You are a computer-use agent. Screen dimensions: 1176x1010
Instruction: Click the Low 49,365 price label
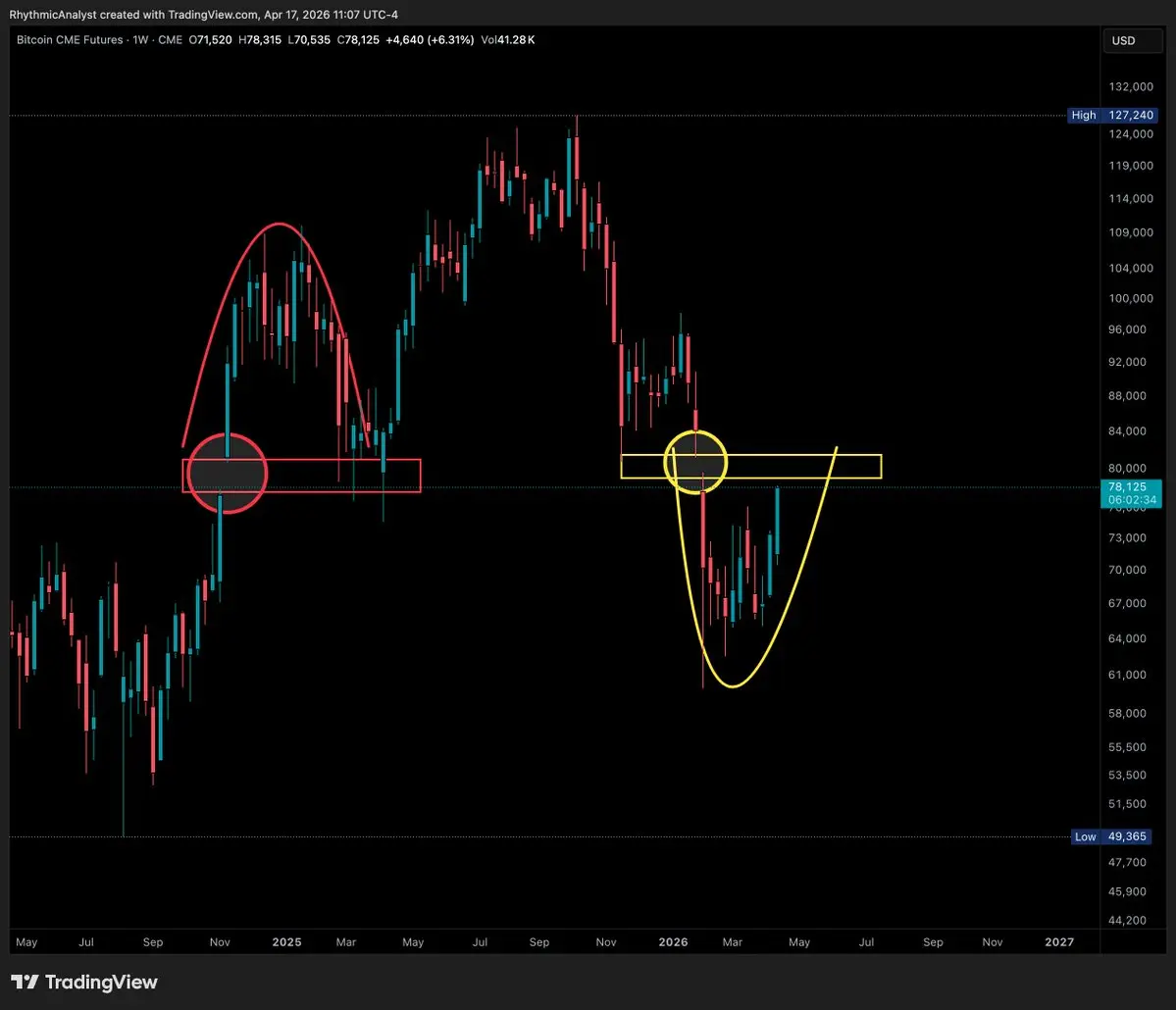1110,836
